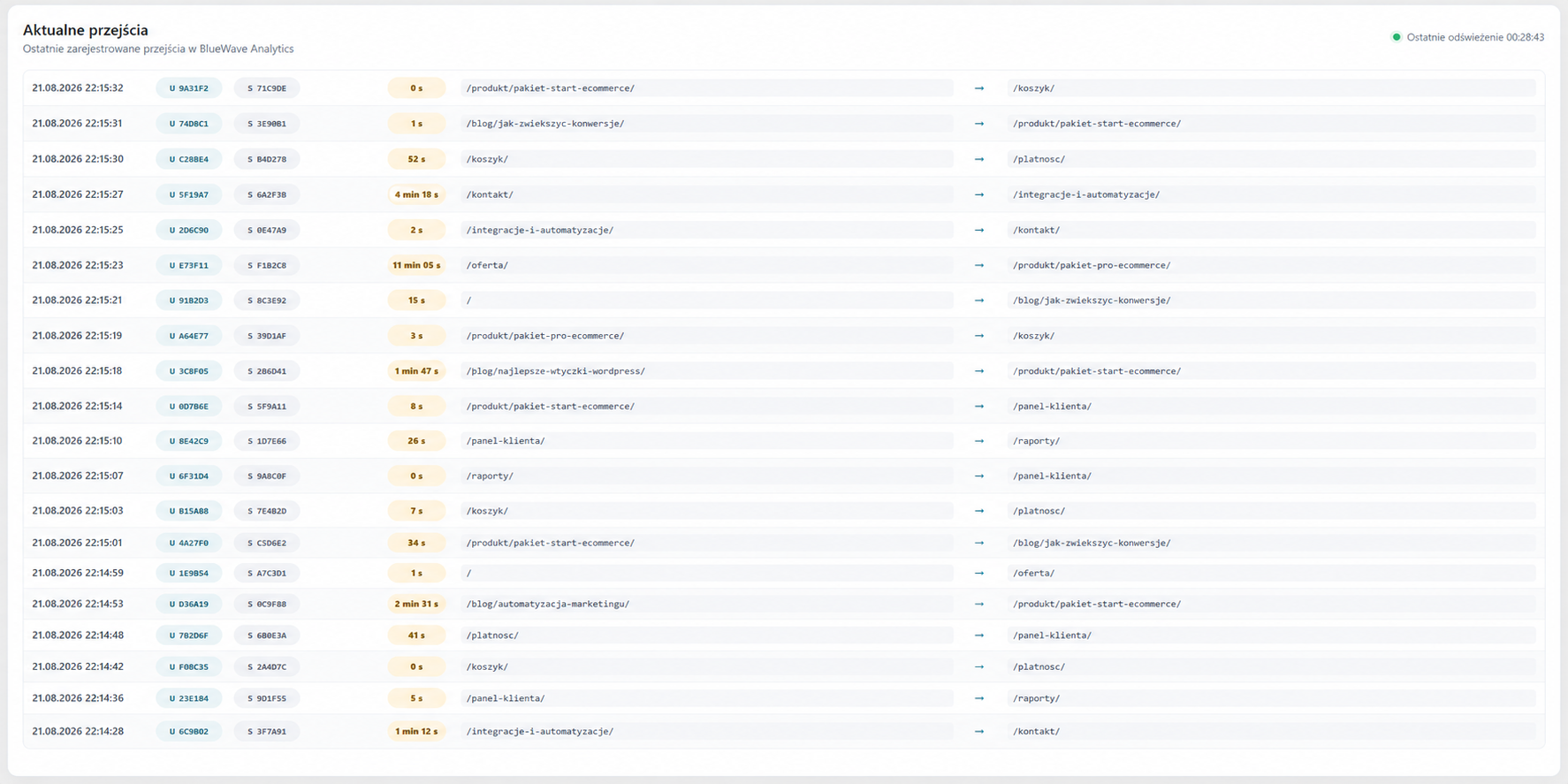Click user badge U E73F11
1568x784 pixels.
coord(189,265)
